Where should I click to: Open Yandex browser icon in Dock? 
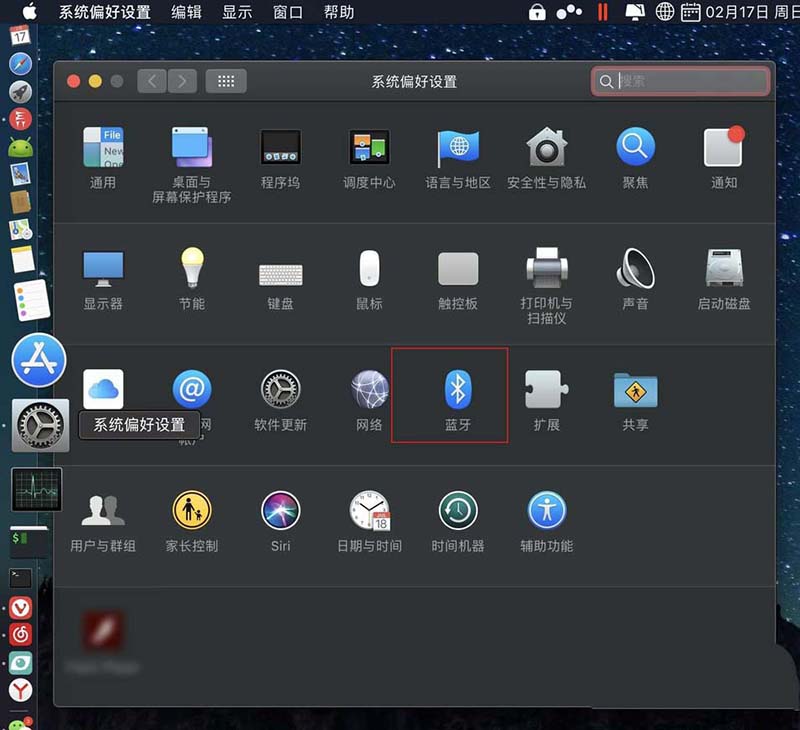(x=20, y=690)
